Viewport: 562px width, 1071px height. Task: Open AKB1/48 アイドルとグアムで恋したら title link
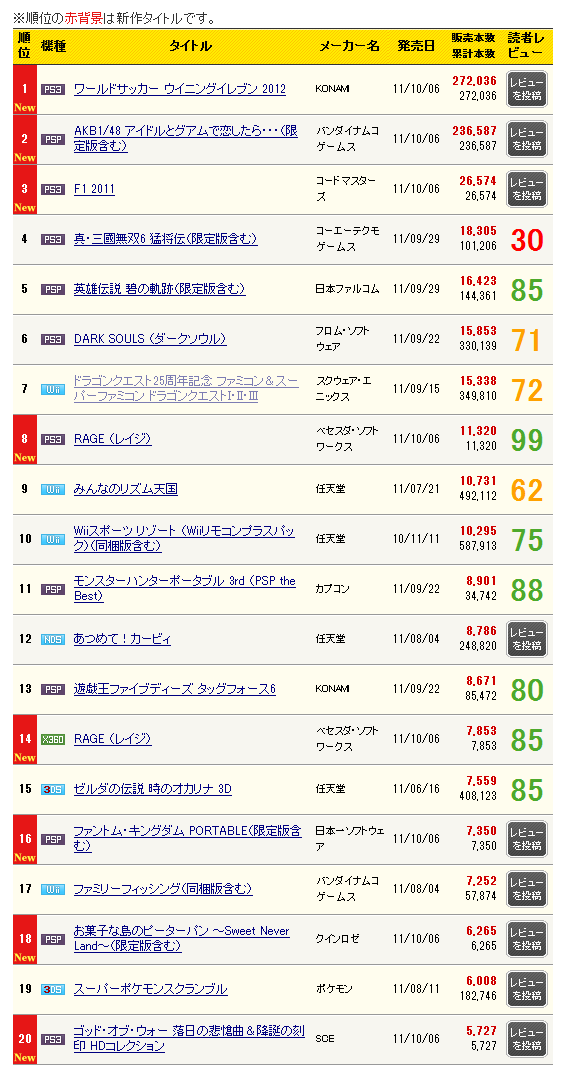point(186,139)
